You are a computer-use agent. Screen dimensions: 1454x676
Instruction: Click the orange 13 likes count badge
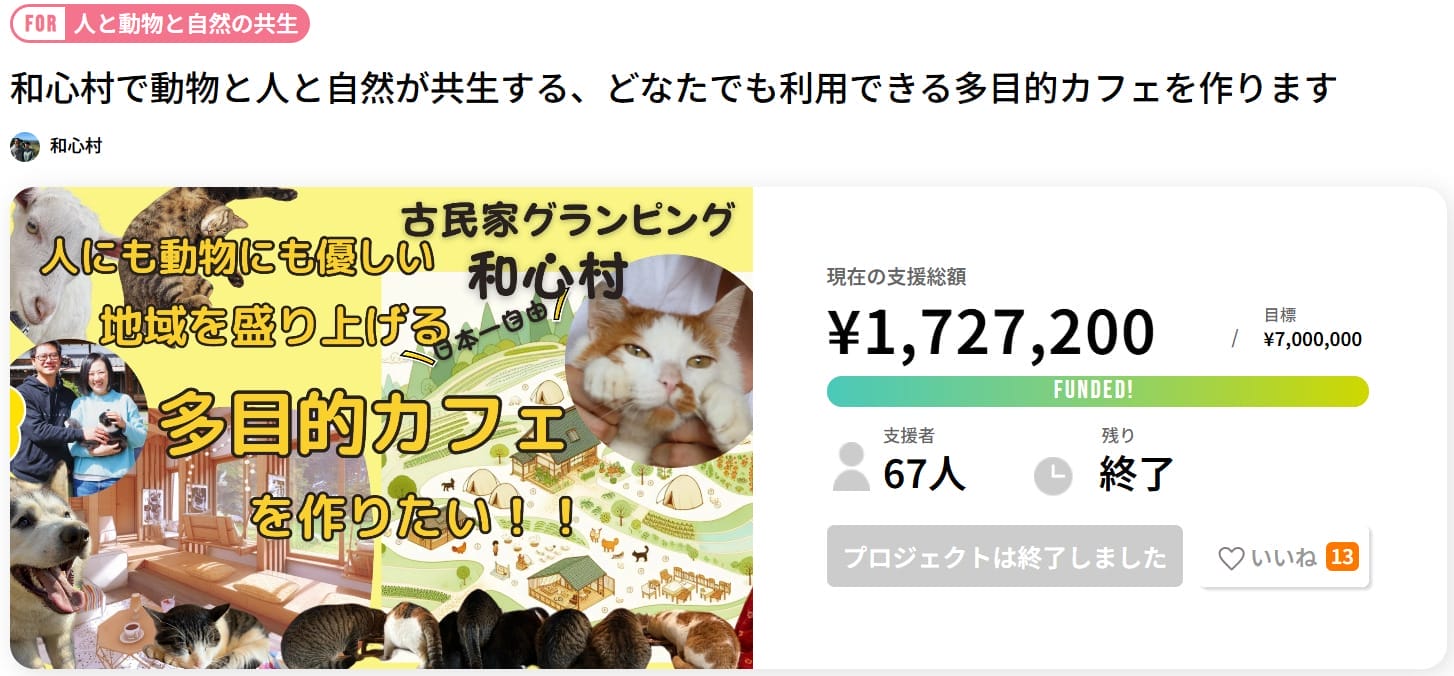[1342, 557]
